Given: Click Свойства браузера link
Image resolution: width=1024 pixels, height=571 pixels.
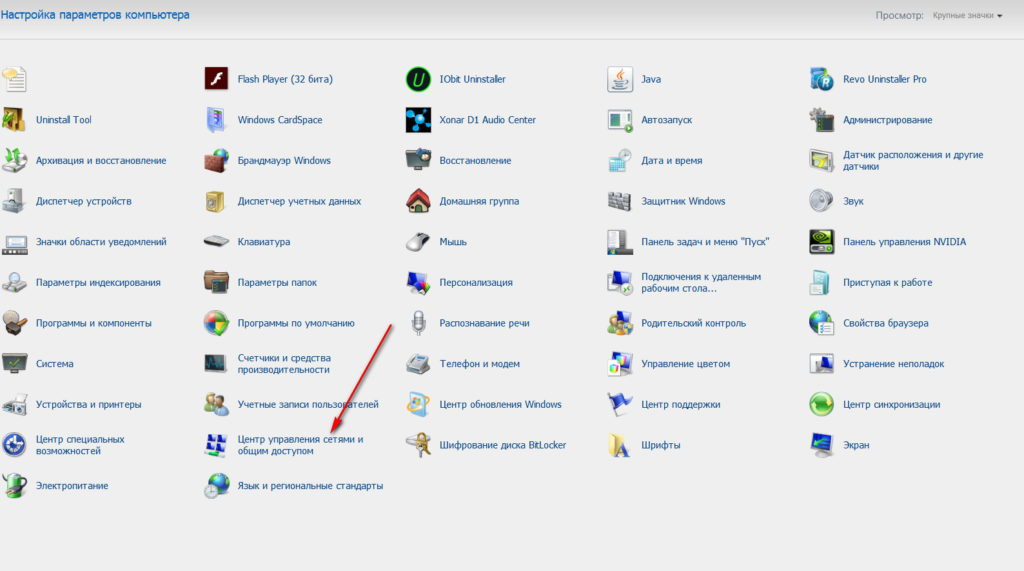Looking at the screenshot, I should (886, 323).
